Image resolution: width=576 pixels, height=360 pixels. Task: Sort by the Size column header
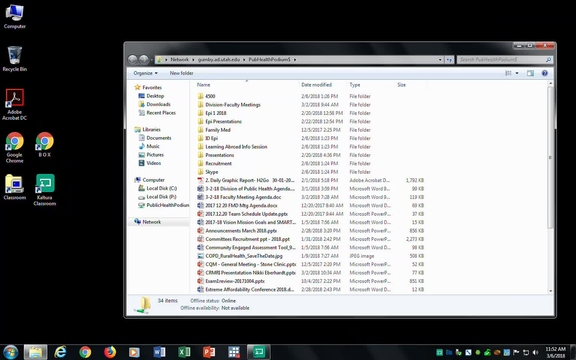click(x=411, y=85)
